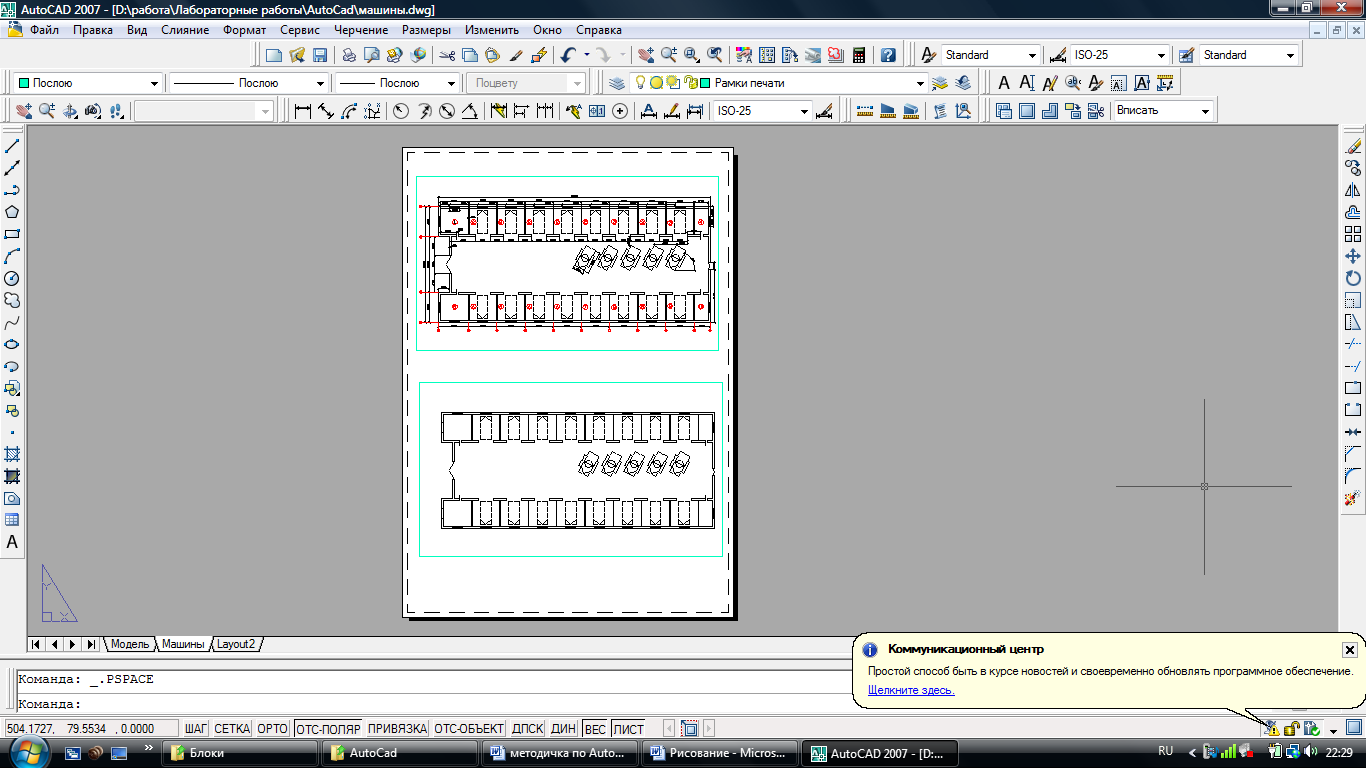Open Help with the question mark icon
This screenshot has width=1366, height=768.
[888, 55]
